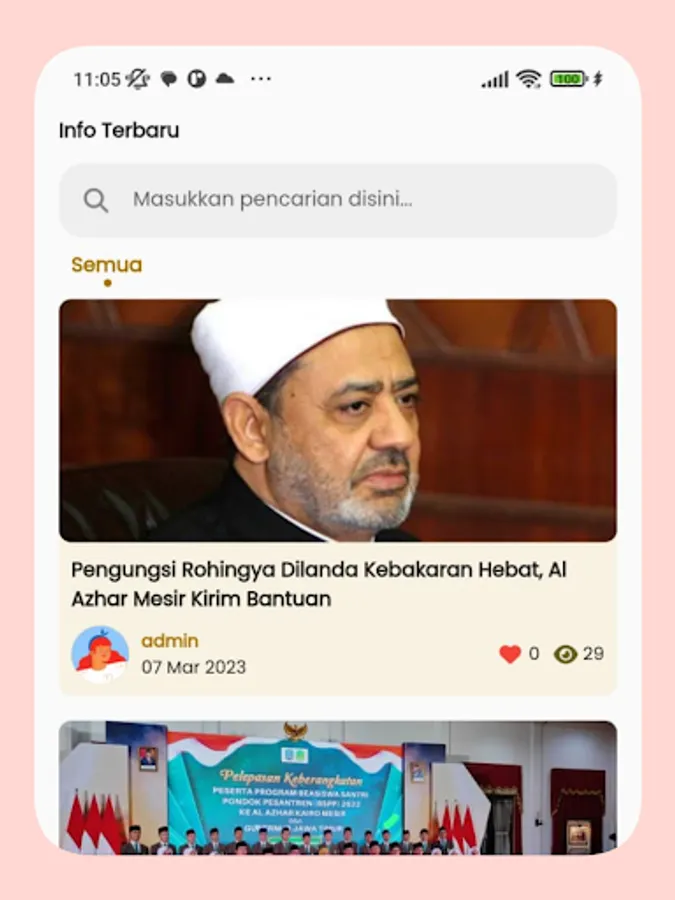Open the Pelepasan Keberangkatan article image
The width and height of the screenshot is (675, 900).
338,788
